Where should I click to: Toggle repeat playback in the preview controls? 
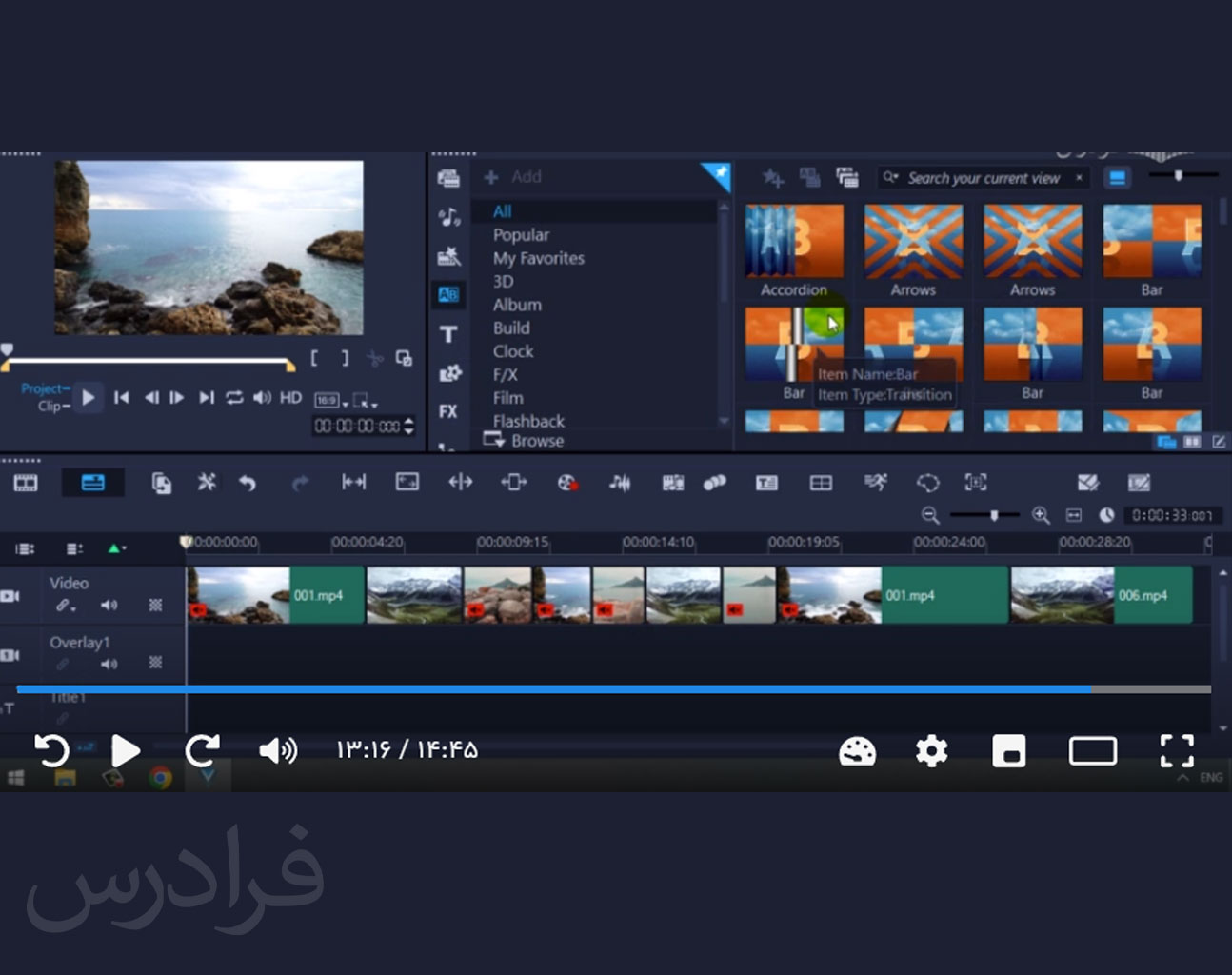235,398
